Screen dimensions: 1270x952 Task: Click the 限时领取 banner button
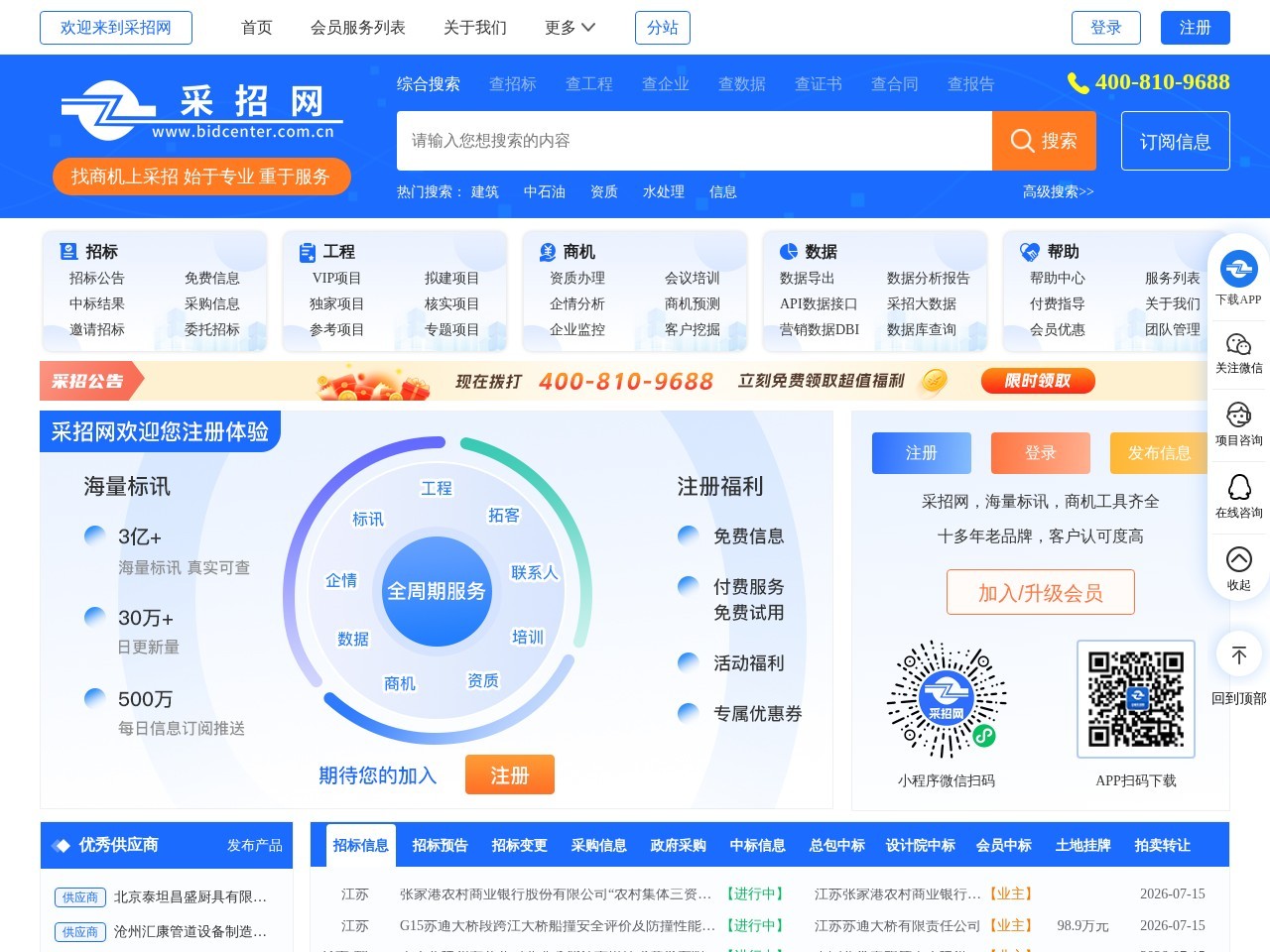tap(1038, 381)
